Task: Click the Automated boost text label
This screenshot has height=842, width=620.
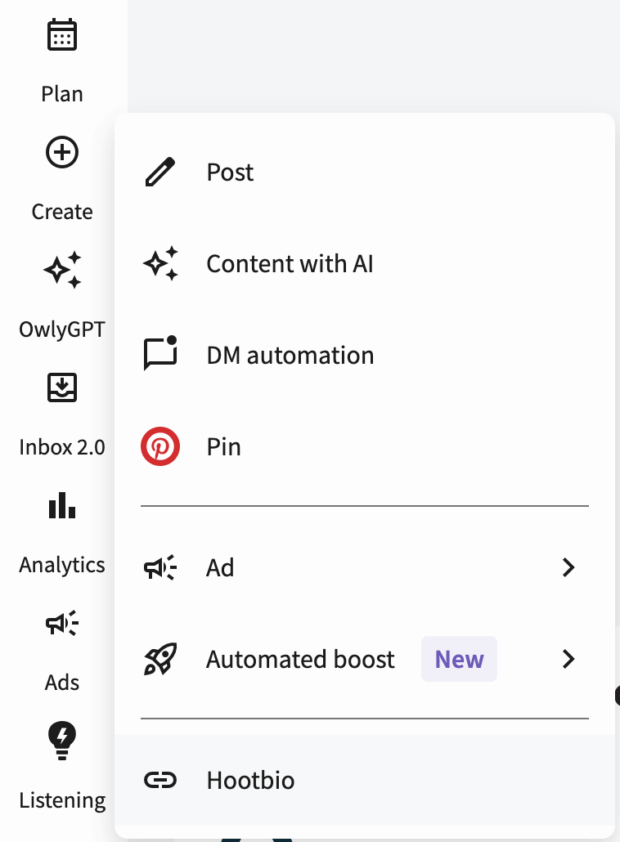Action: [x=301, y=659]
